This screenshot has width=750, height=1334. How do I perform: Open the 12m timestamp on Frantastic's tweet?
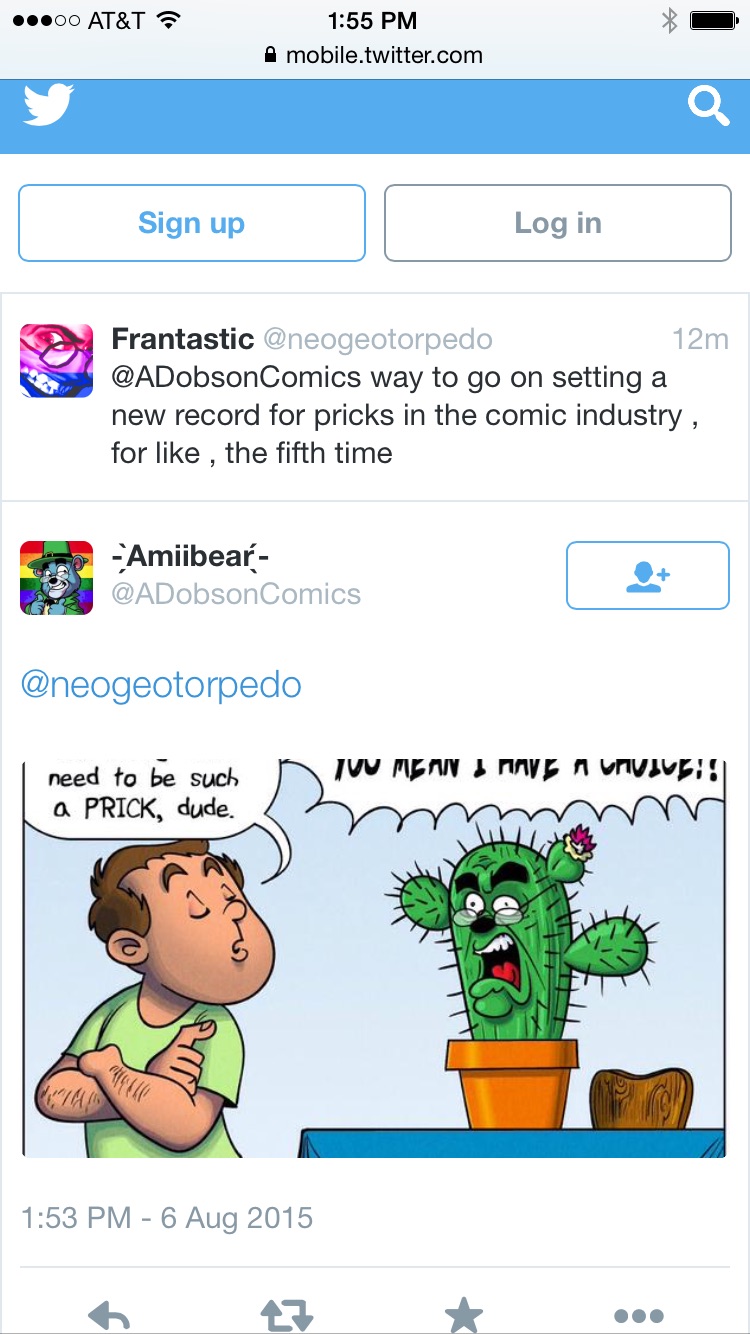pos(700,340)
